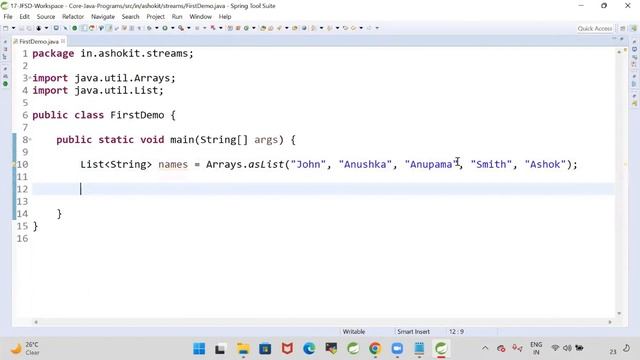Click the Save All toolbar icon
The width and height of the screenshot is (640, 360).
tap(29, 28)
